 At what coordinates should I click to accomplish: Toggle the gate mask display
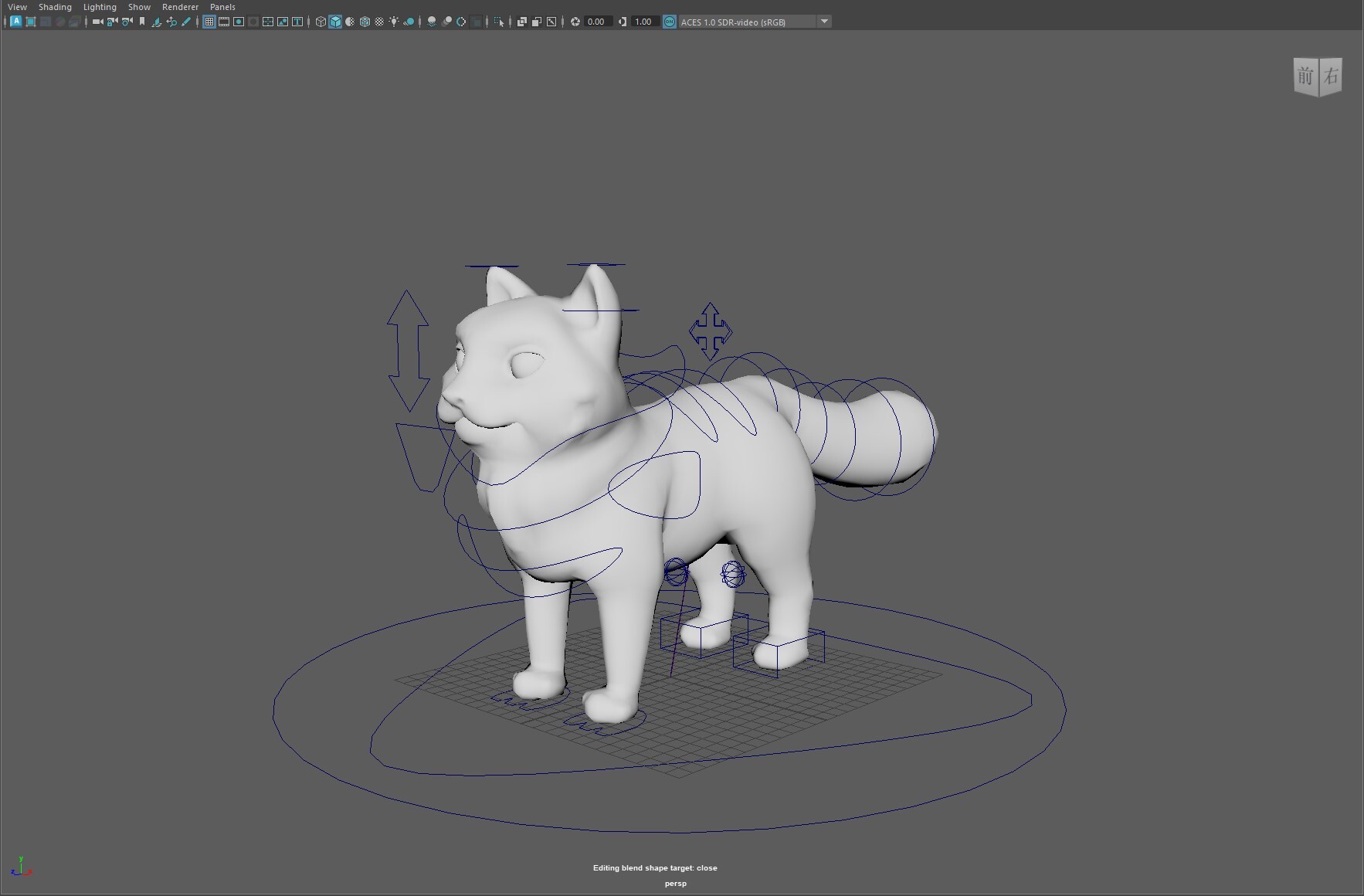point(253,21)
